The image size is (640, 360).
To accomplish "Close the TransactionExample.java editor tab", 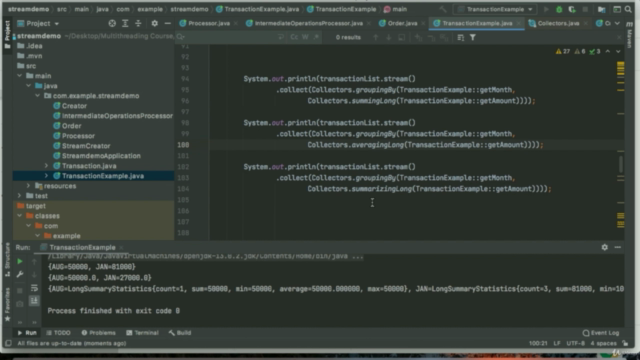I will pyautogui.click(x=518, y=23).
